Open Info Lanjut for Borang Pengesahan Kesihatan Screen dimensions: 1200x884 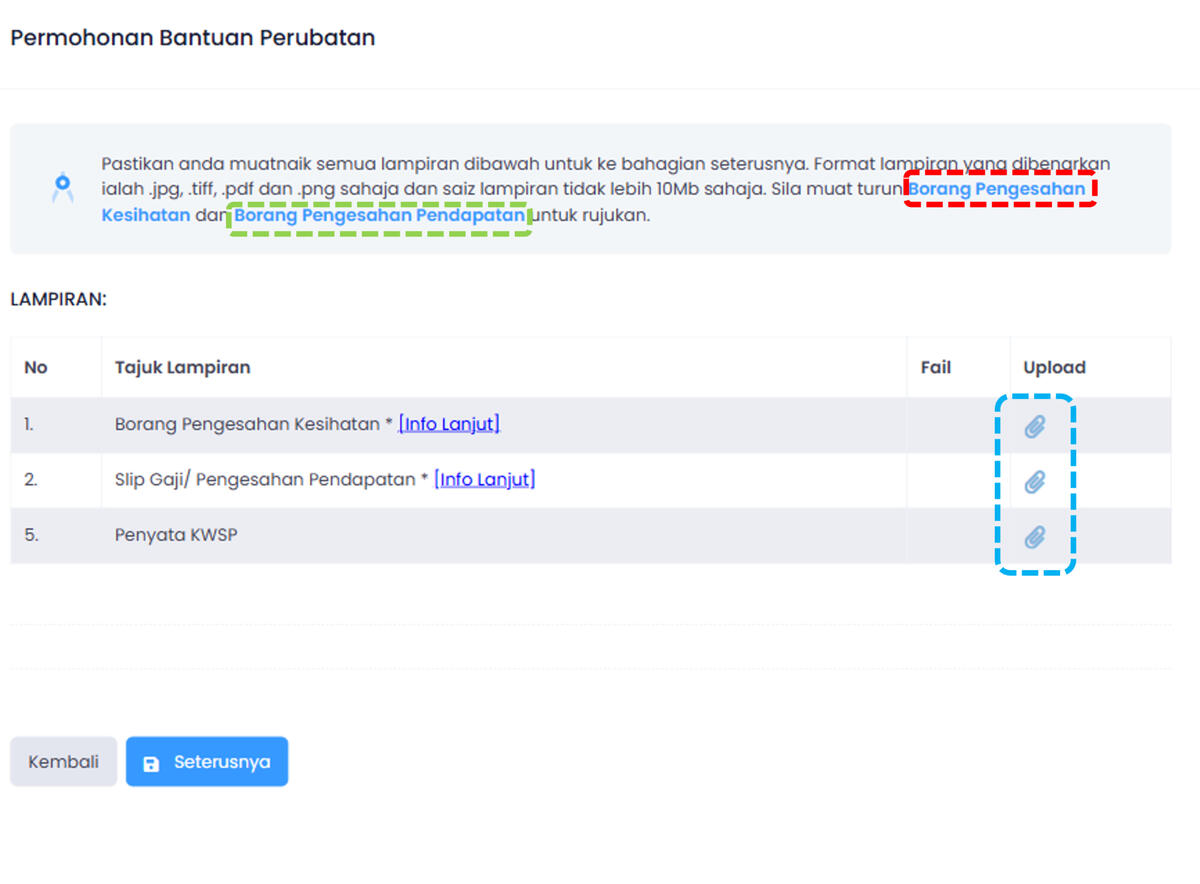click(x=449, y=424)
